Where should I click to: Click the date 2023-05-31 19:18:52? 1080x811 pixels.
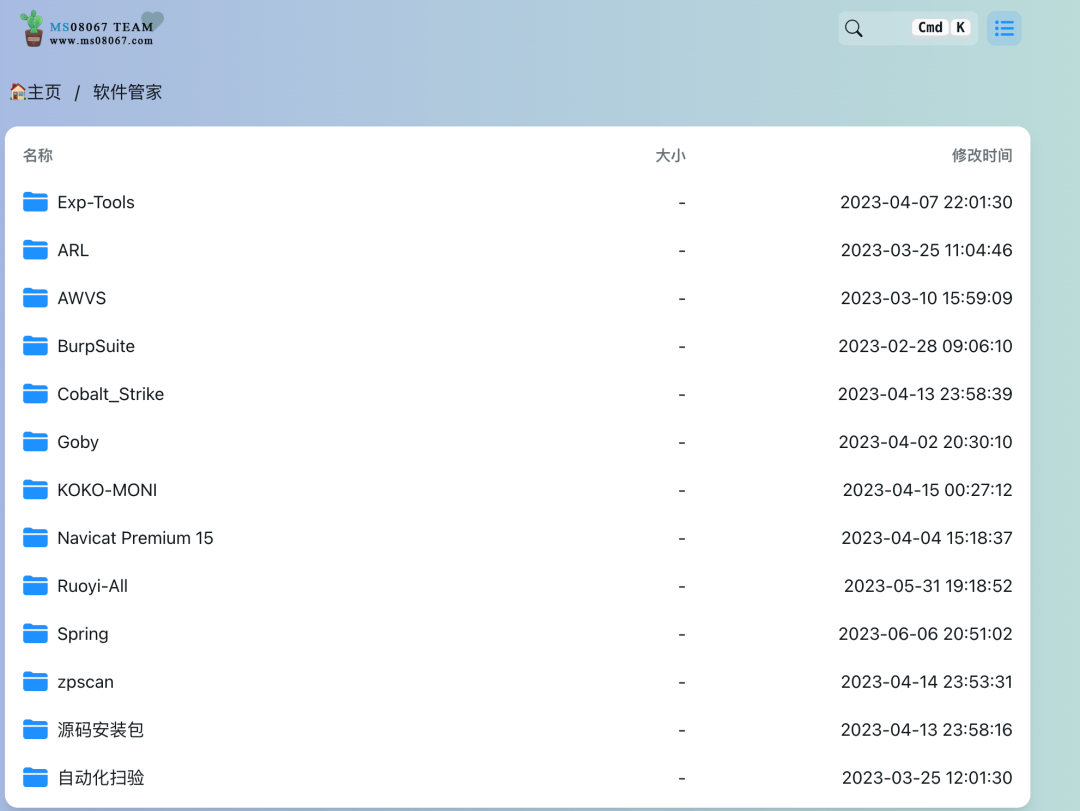[928, 586]
